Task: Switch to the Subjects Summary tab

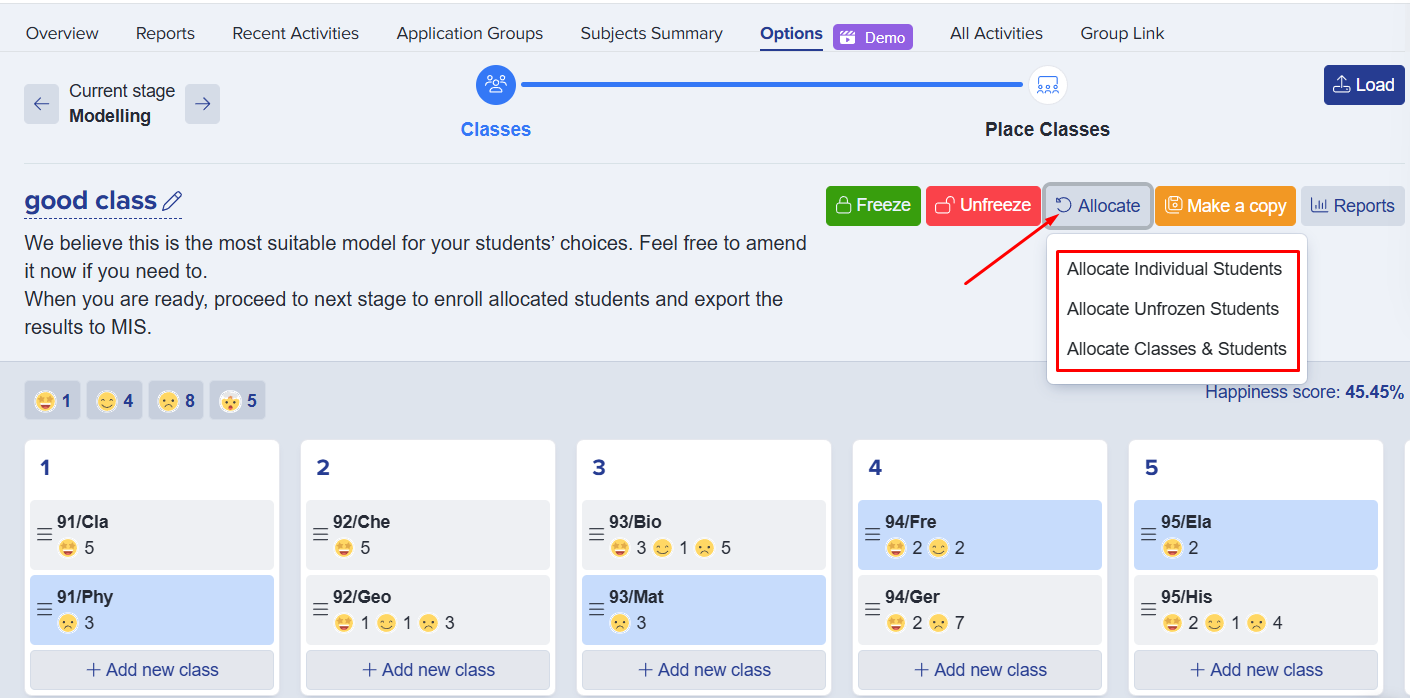Action: pos(651,32)
